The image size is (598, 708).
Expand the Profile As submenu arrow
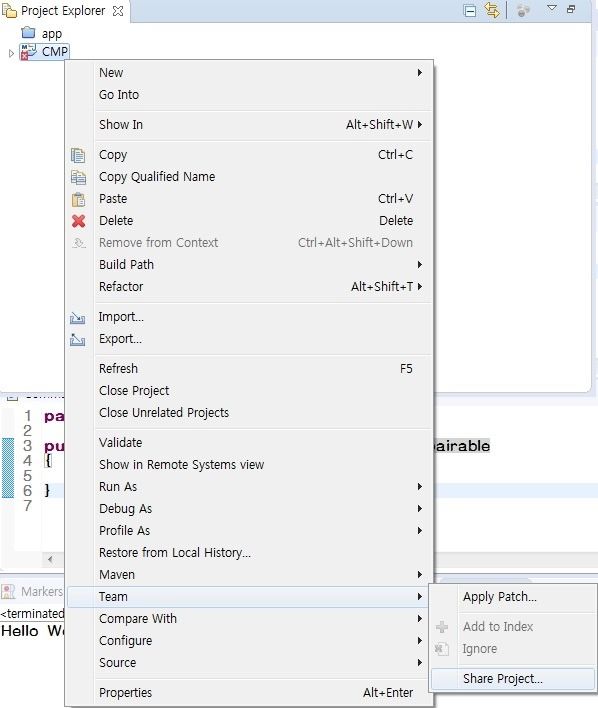coord(420,531)
